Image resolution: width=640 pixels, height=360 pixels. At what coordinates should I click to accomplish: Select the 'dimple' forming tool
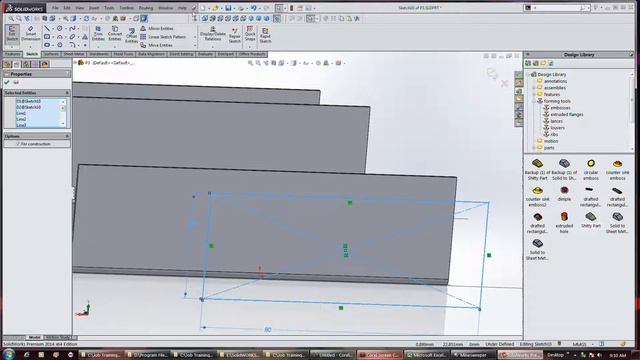(564, 193)
